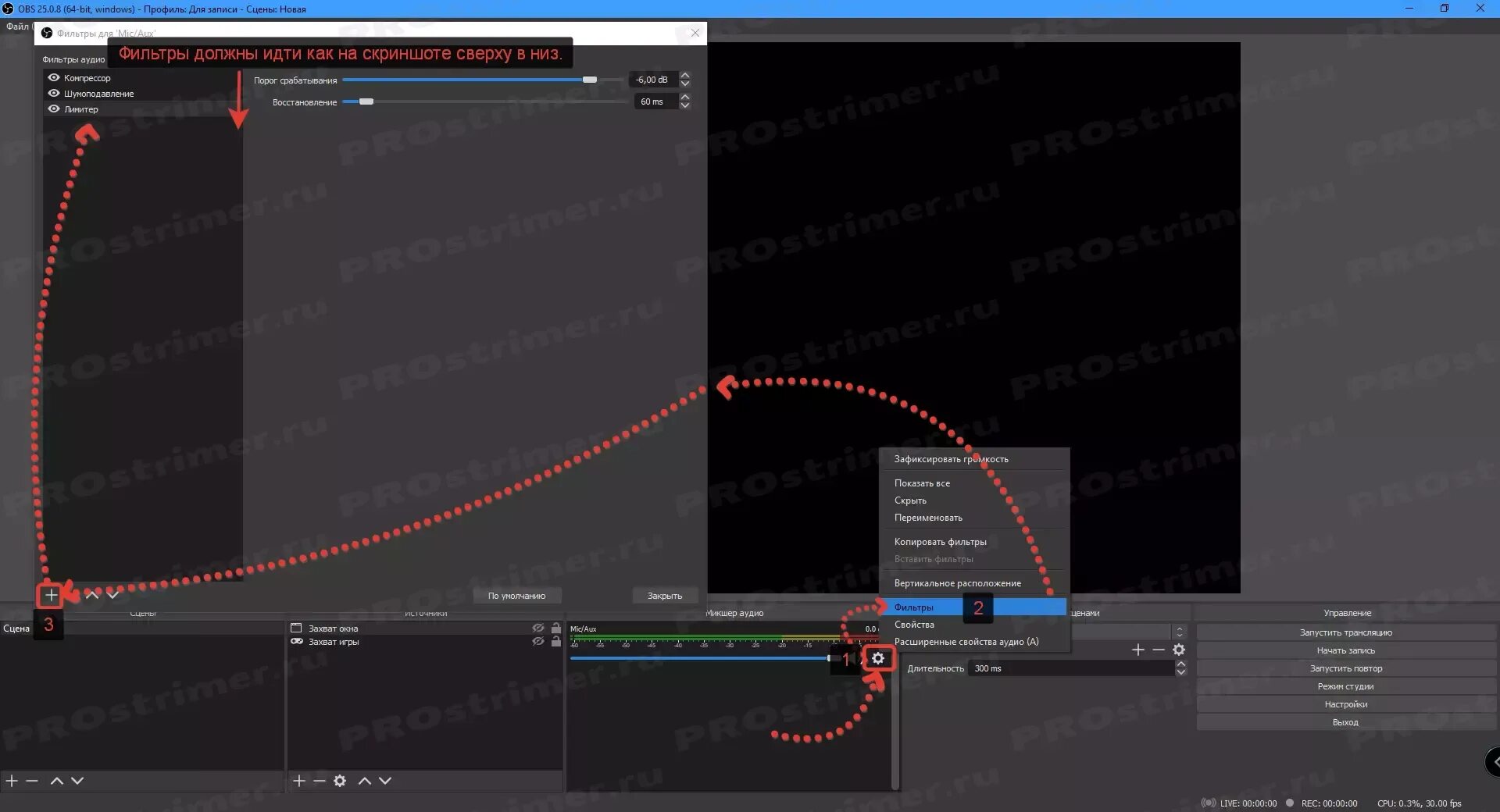Screen dimensions: 1500x812
Task: Add a new scene with plus icon
Action: pyautogui.click(x=12, y=781)
